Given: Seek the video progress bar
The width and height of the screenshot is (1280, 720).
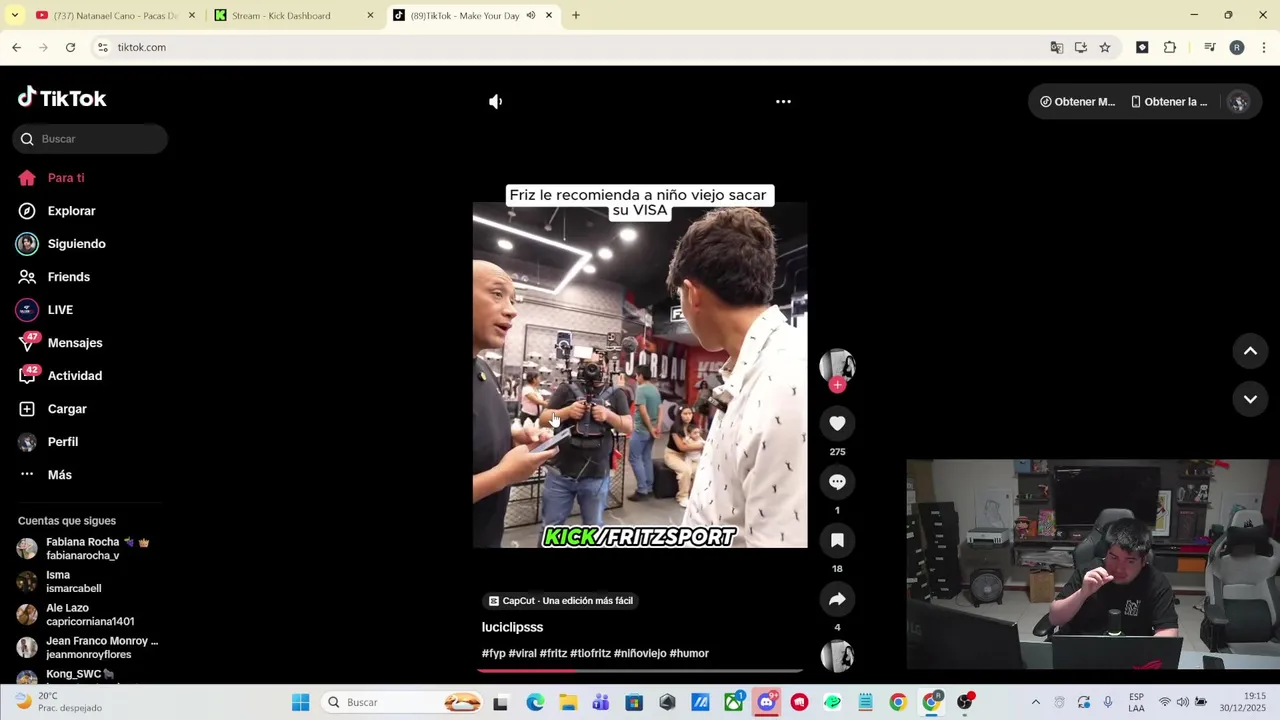Looking at the screenshot, I should [640, 670].
